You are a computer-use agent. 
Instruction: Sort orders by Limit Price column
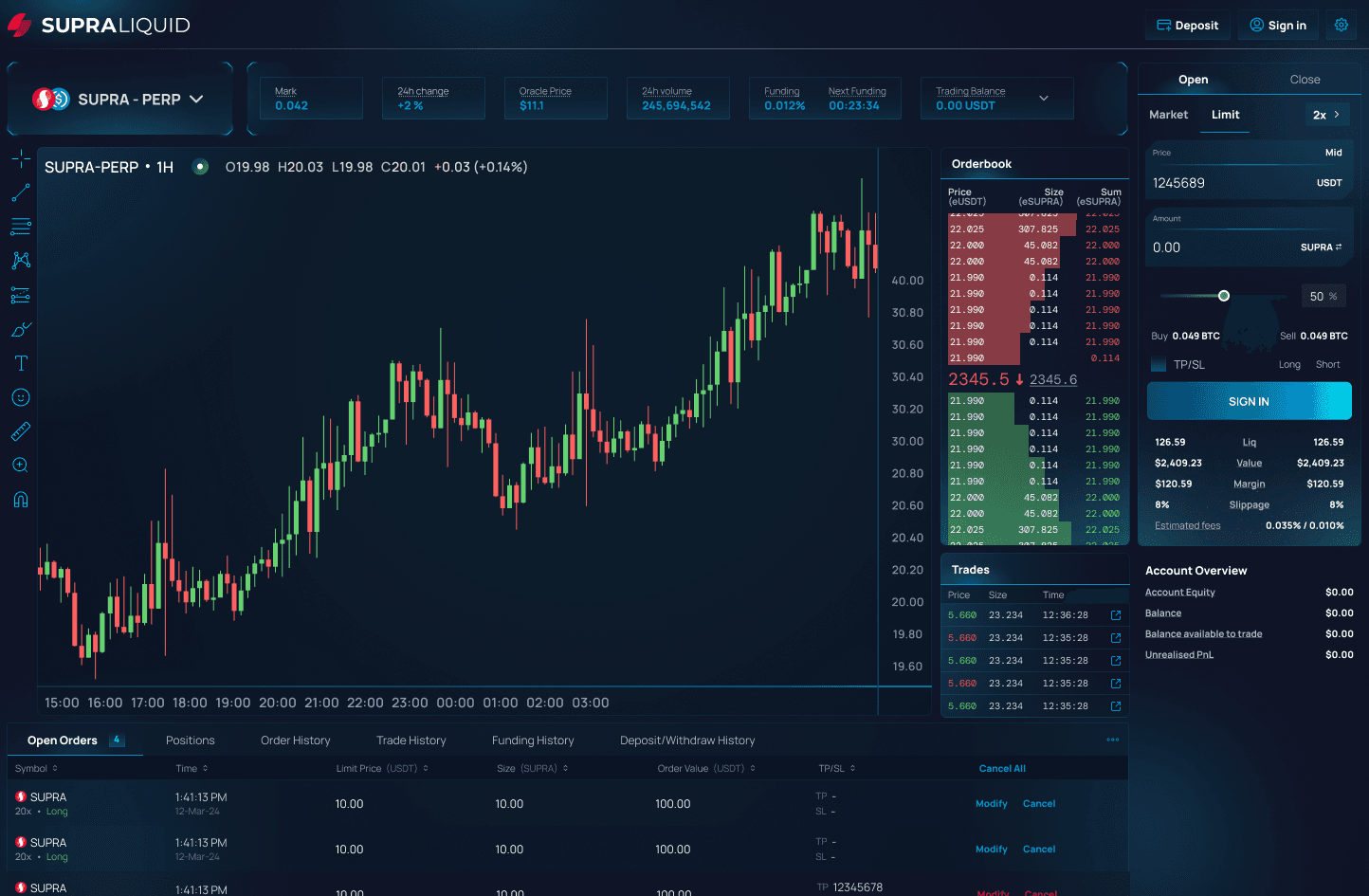(x=382, y=769)
